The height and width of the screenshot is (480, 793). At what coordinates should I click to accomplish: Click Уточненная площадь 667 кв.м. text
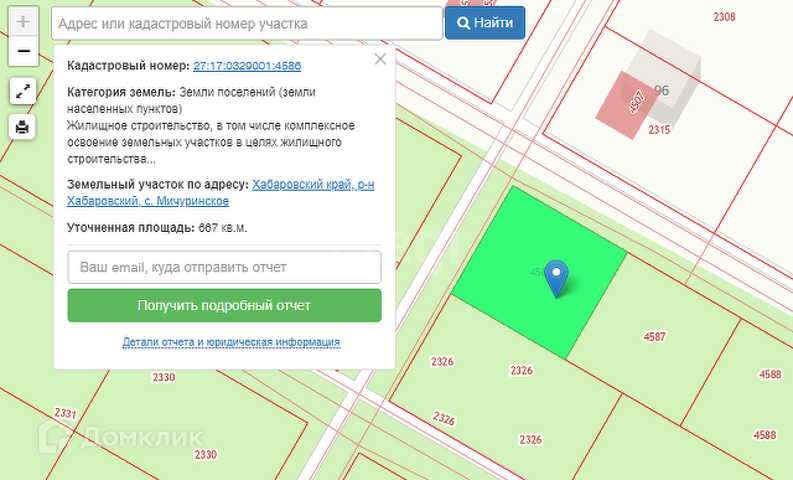point(157,228)
